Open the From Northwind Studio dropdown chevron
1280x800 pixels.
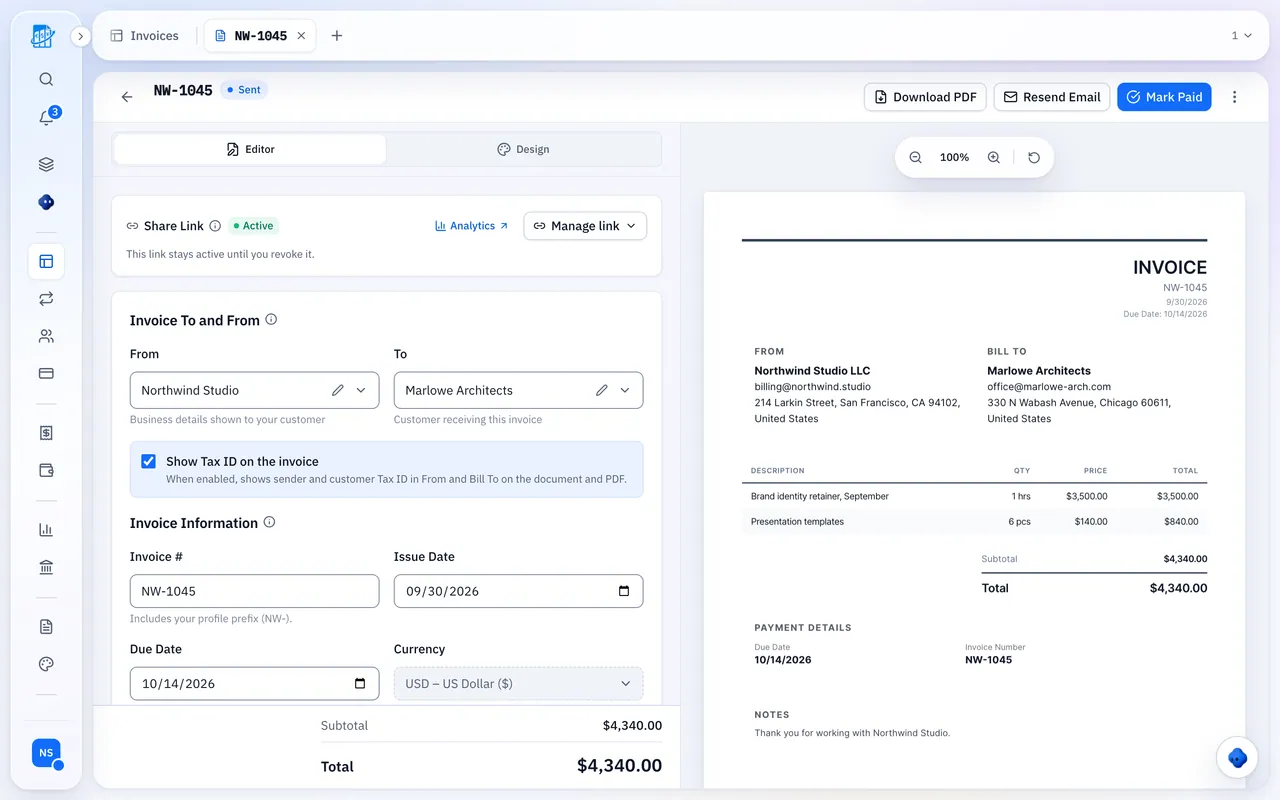(361, 390)
